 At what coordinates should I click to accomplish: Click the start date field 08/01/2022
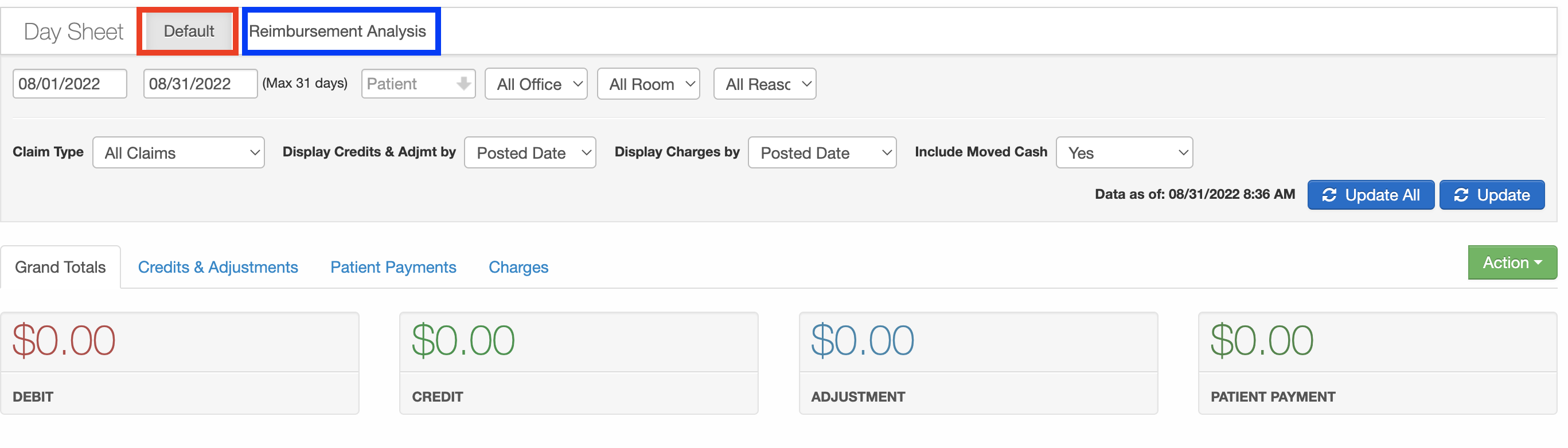coord(69,83)
